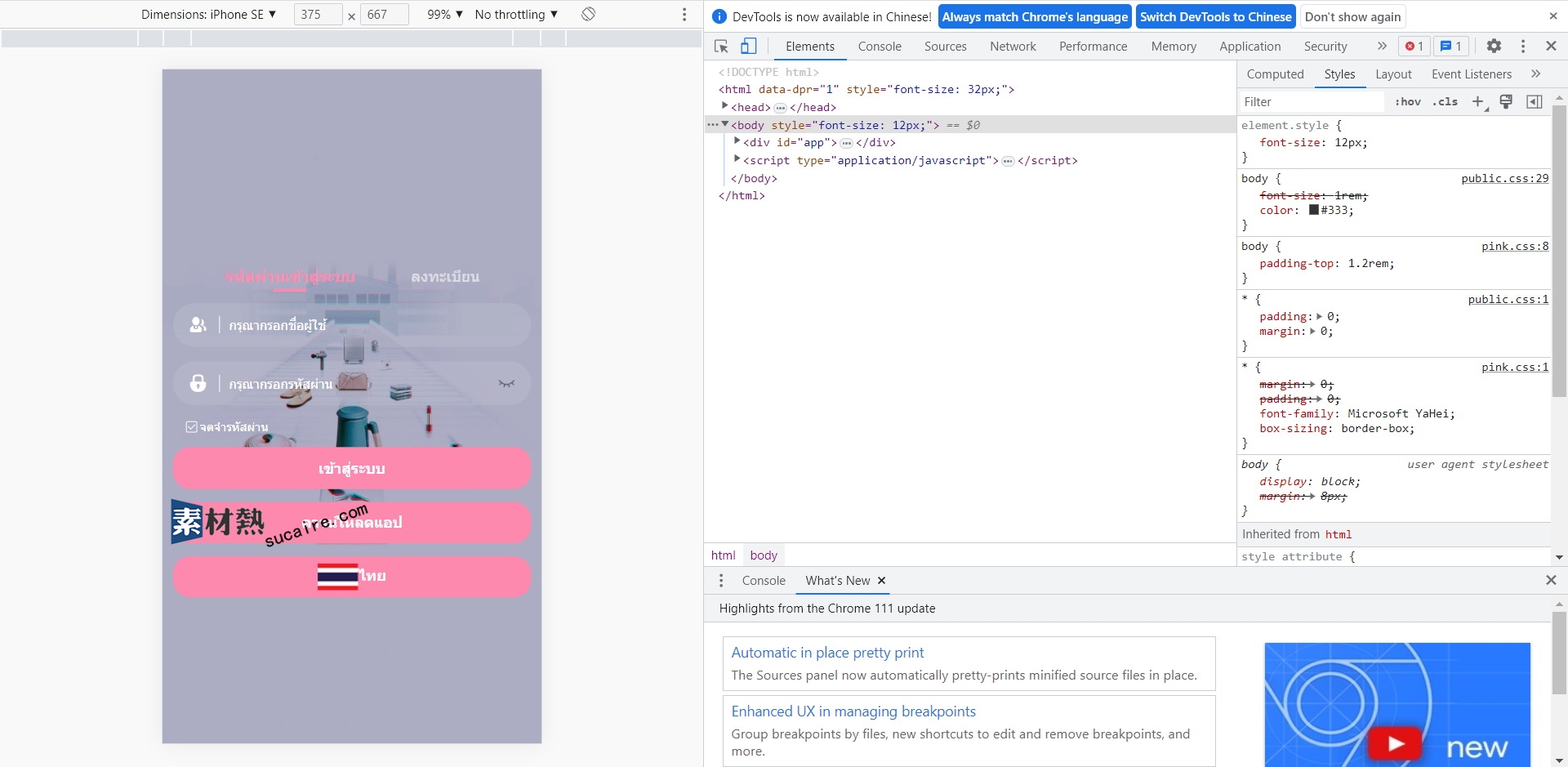The width and height of the screenshot is (1568, 767).
Task: Toggle rendering emulations paintbrush icon
Action: pos(1507,101)
